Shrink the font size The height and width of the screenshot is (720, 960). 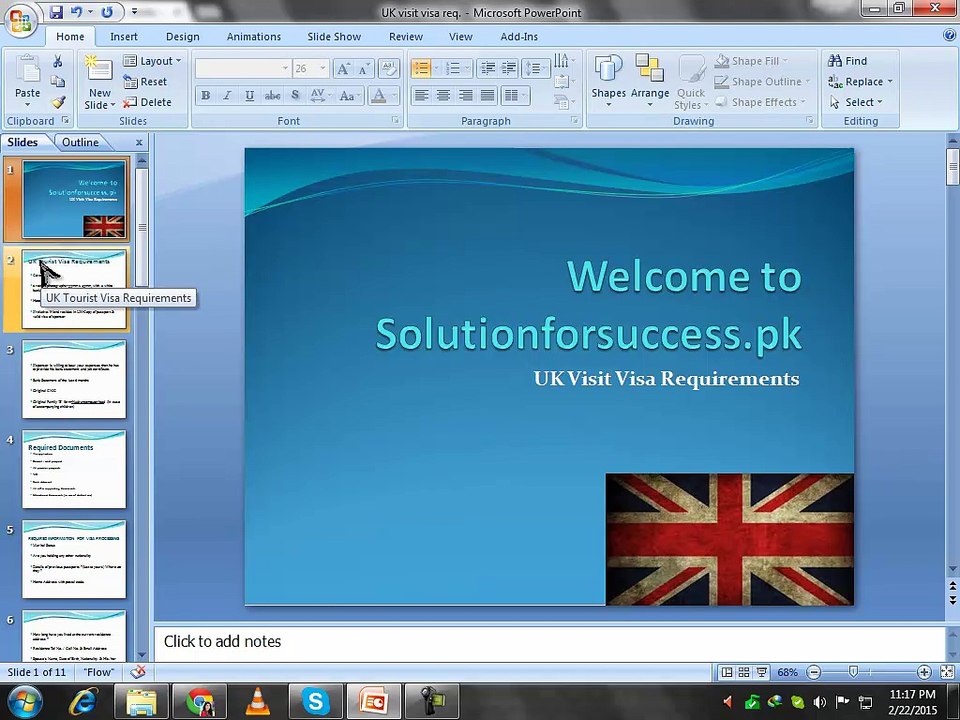tap(363, 69)
